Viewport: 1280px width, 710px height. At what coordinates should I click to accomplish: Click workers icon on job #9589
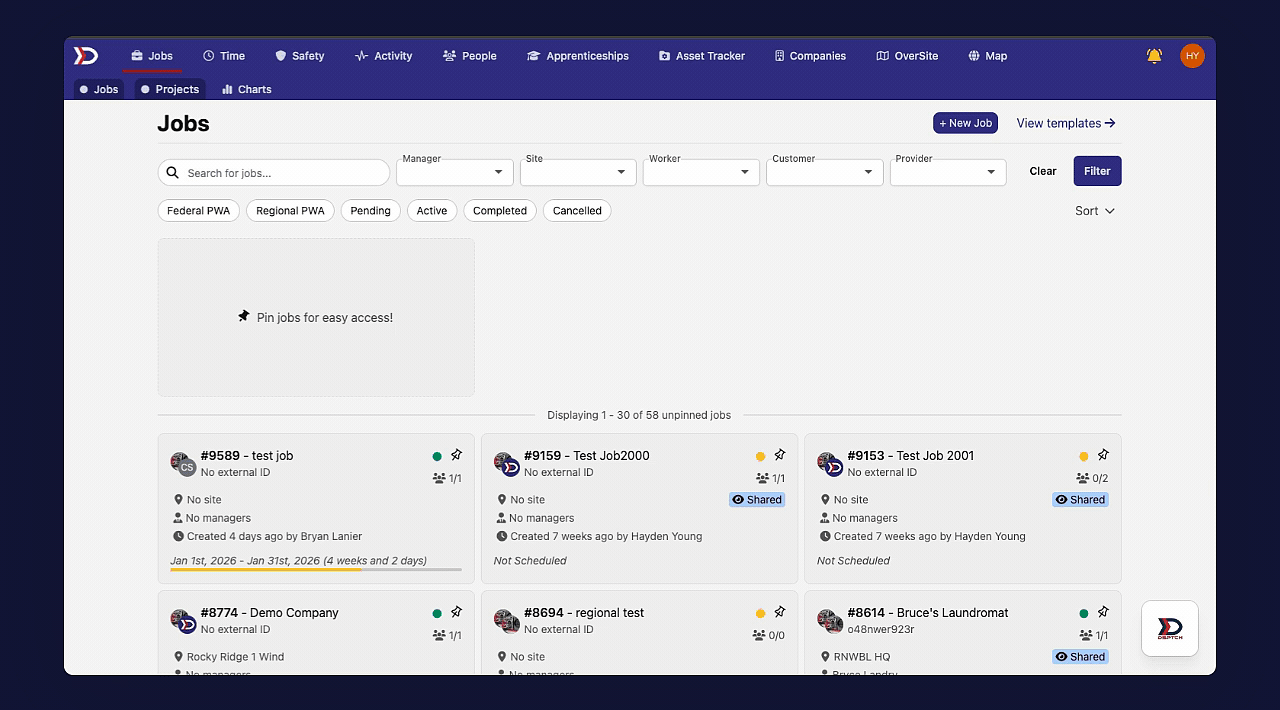pos(439,478)
